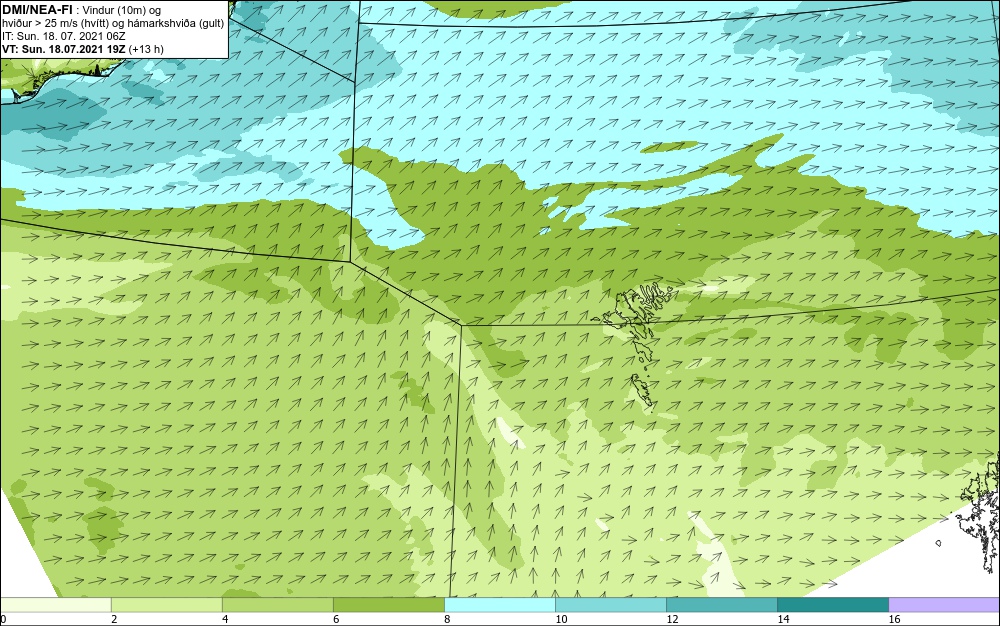Click the 8–10 m/s light cyan swatch
Viewport: 1000px width, 626px height.
(x=499, y=605)
